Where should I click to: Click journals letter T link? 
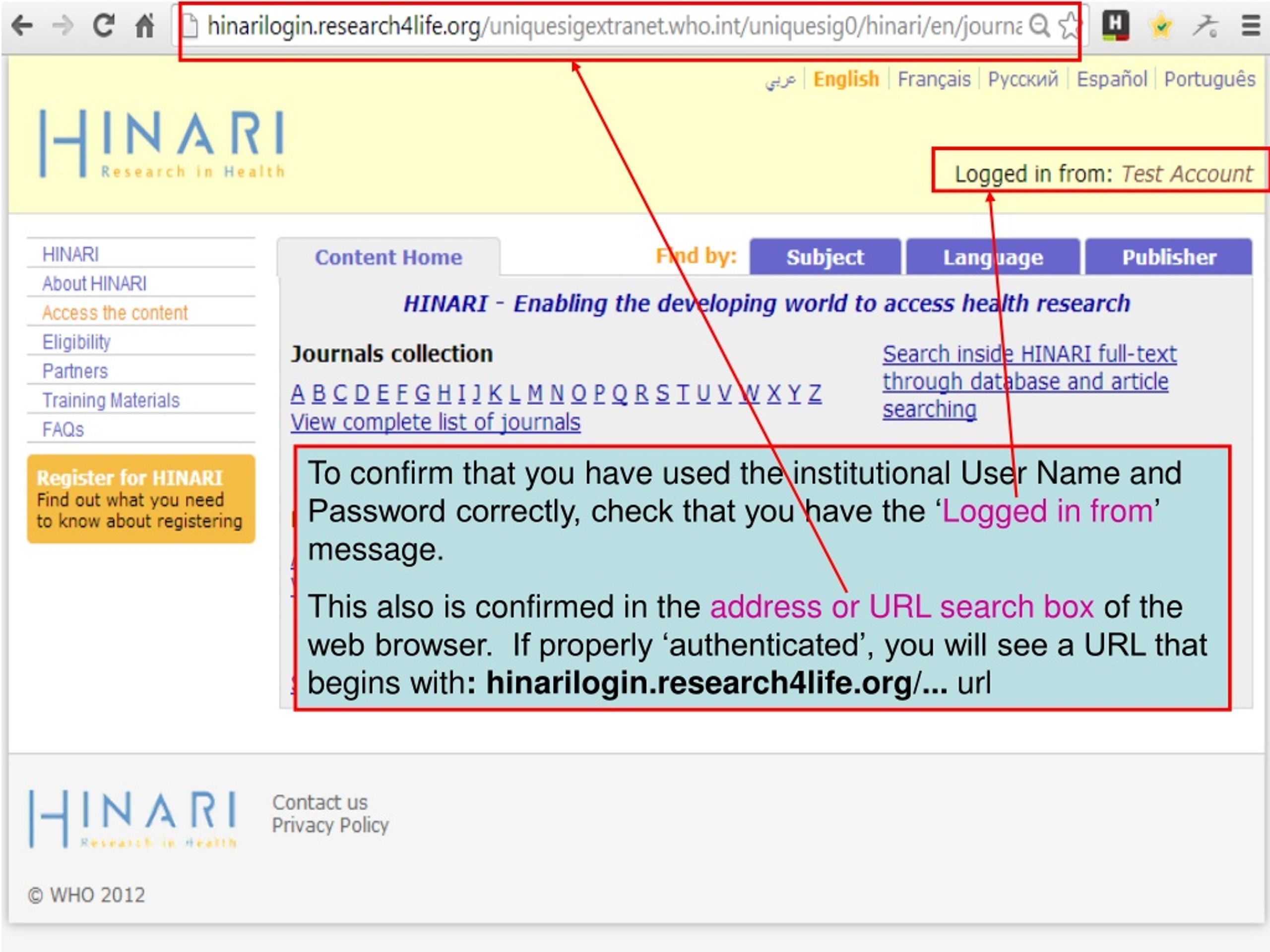point(683,394)
